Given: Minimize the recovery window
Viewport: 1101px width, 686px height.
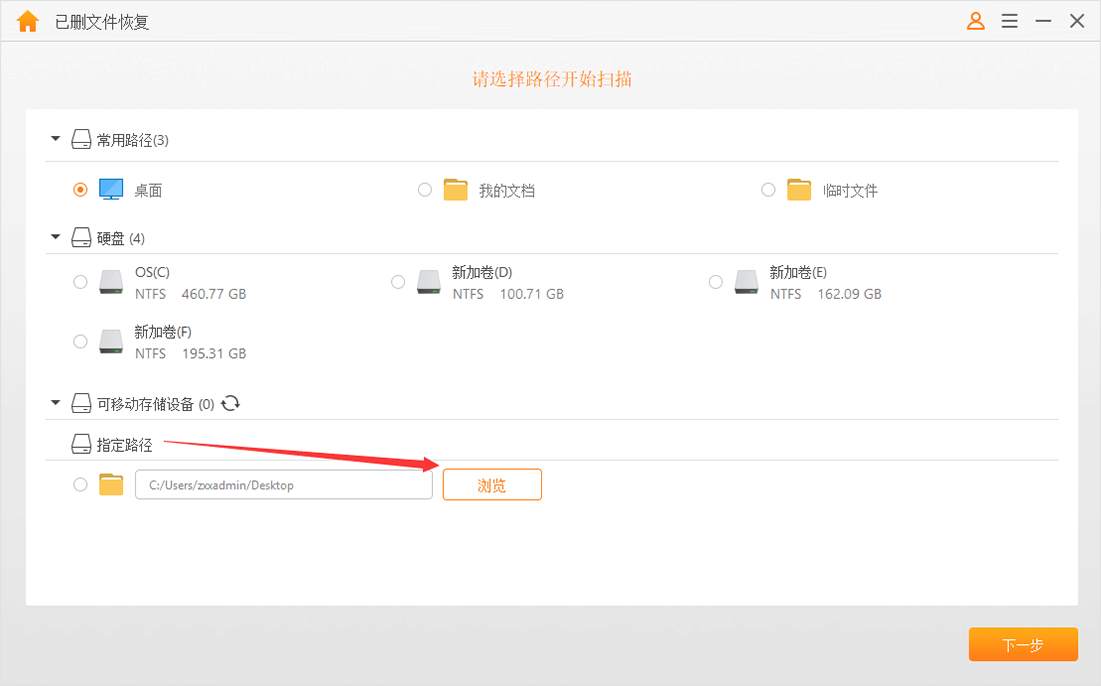Looking at the screenshot, I should coord(1043,21).
